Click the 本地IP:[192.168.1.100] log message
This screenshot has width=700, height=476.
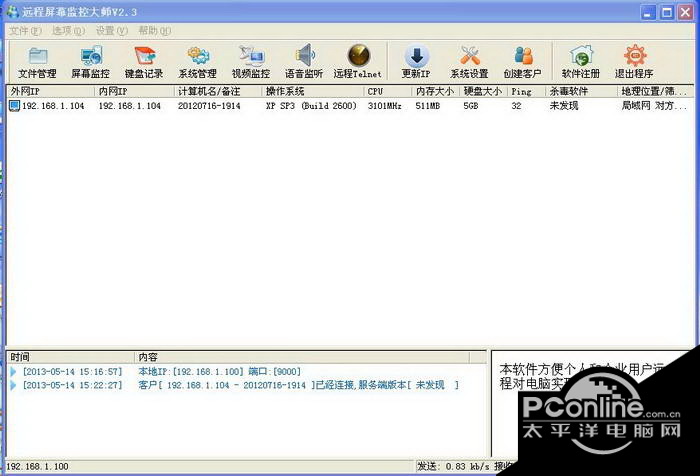(x=219, y=372)
